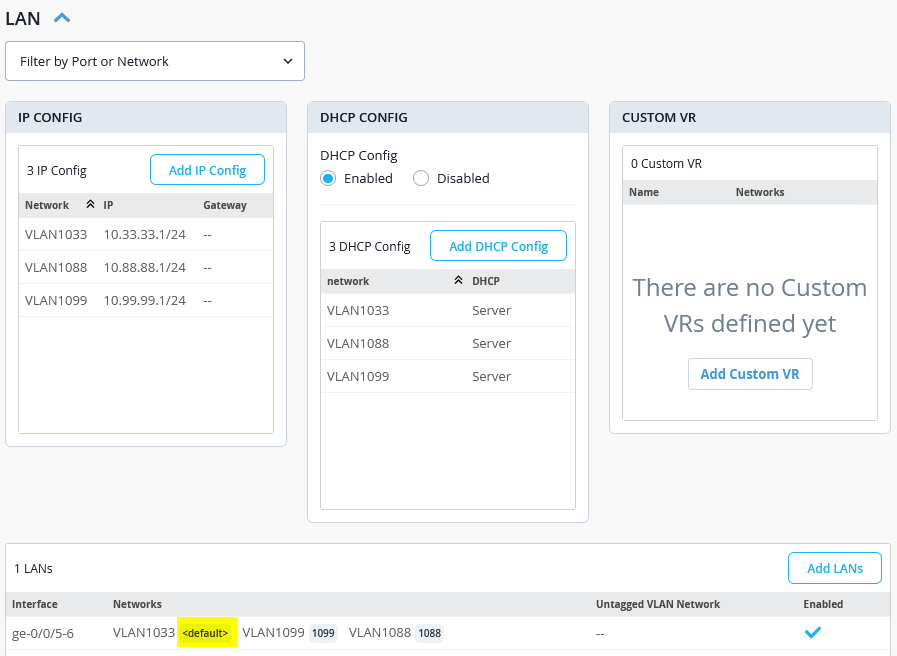Click Add IP Config button
Image resolution: width=897 pixels, height=656 pixels.
click(207, 170)
